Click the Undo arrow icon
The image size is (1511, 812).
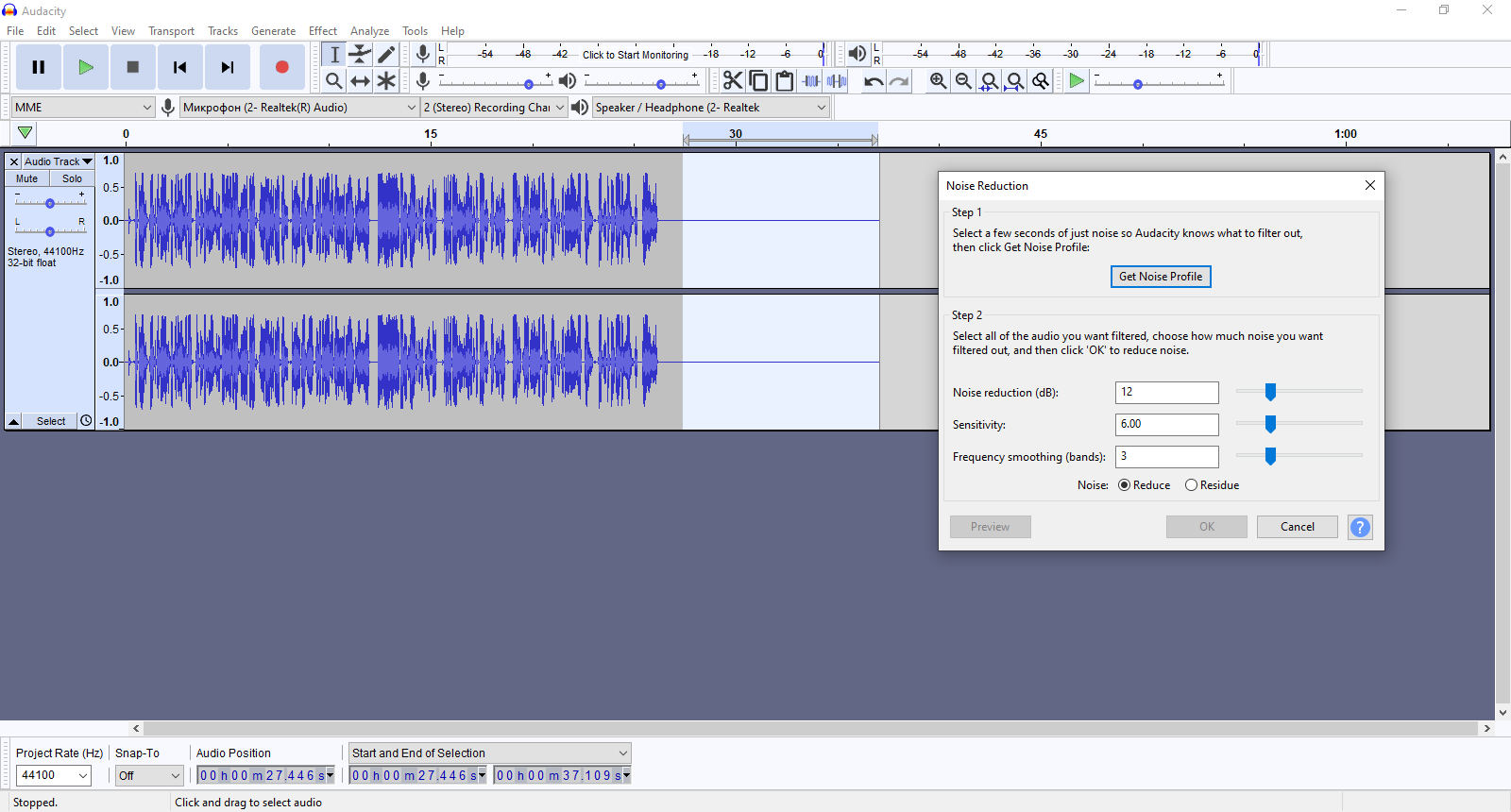[x=874, y=81]
